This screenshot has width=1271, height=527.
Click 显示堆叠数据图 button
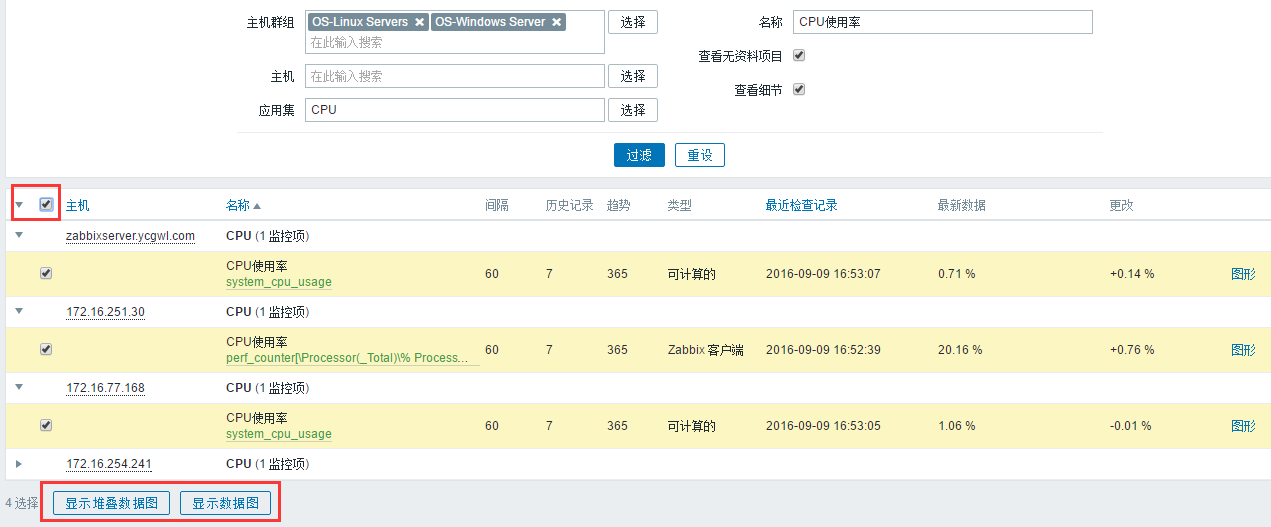[x=111, y=503]
